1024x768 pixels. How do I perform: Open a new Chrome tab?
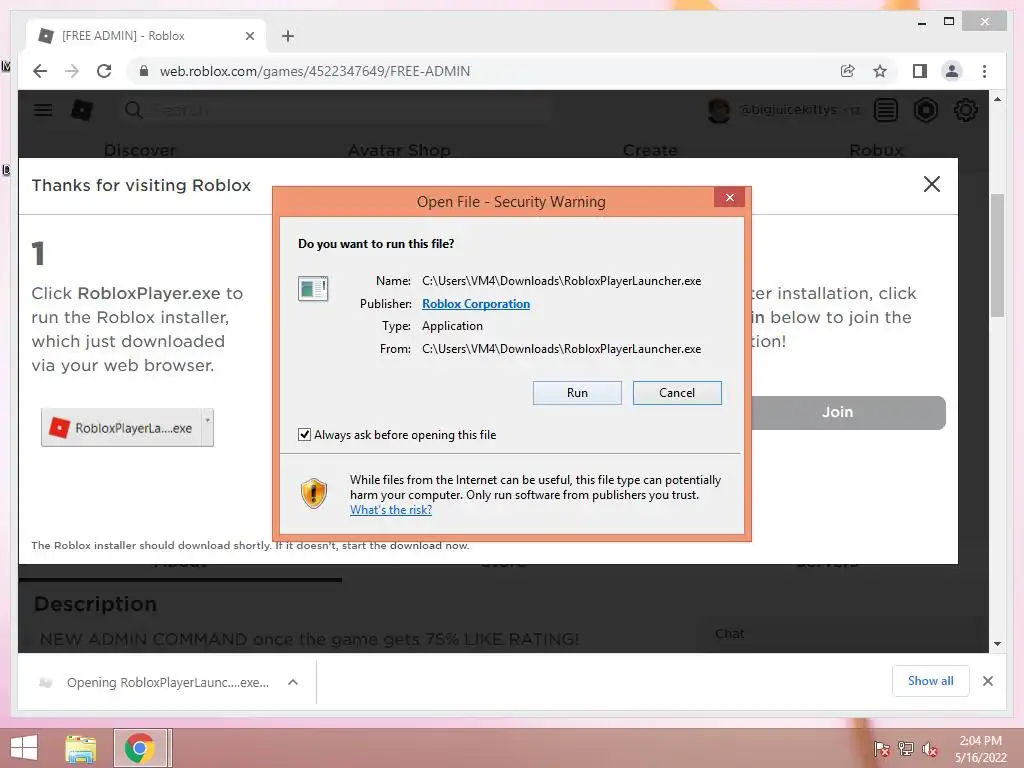[288, 36]
